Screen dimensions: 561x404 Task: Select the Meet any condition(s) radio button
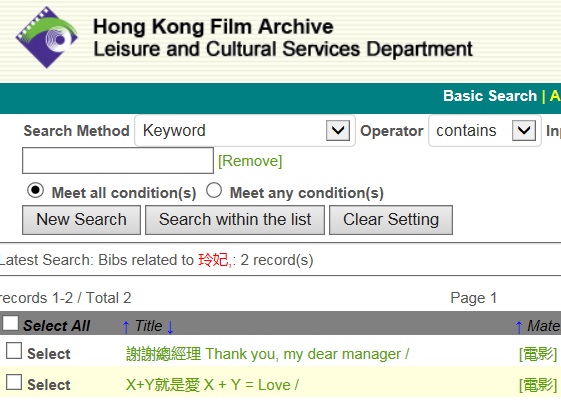pos(214,190)
